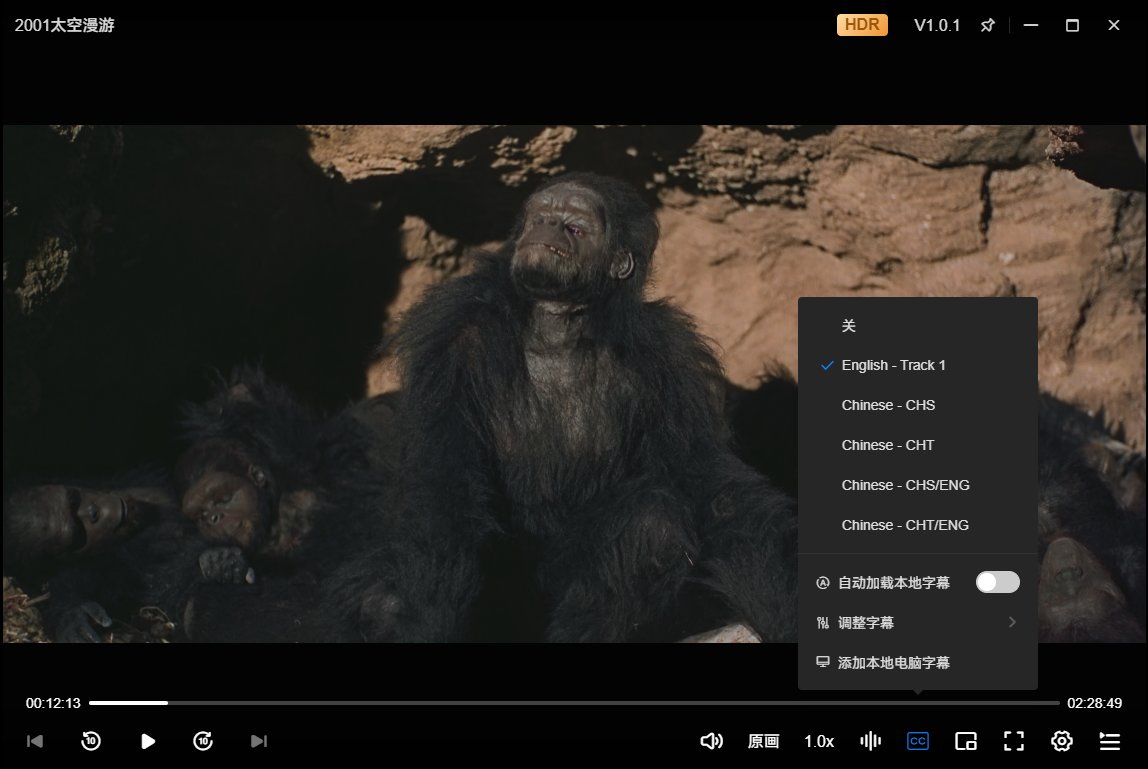Select Chinese - CHS/ENG subtitle
The height and width of the screenshot is (769, 1148).
[x=917, y=485]
